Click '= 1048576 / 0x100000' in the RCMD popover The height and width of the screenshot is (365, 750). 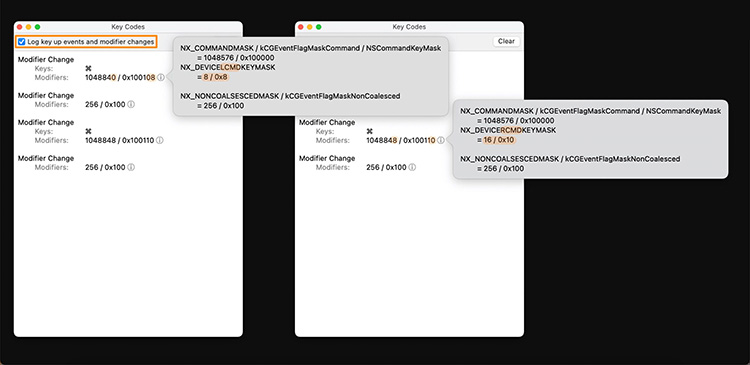tap(516, 121)
